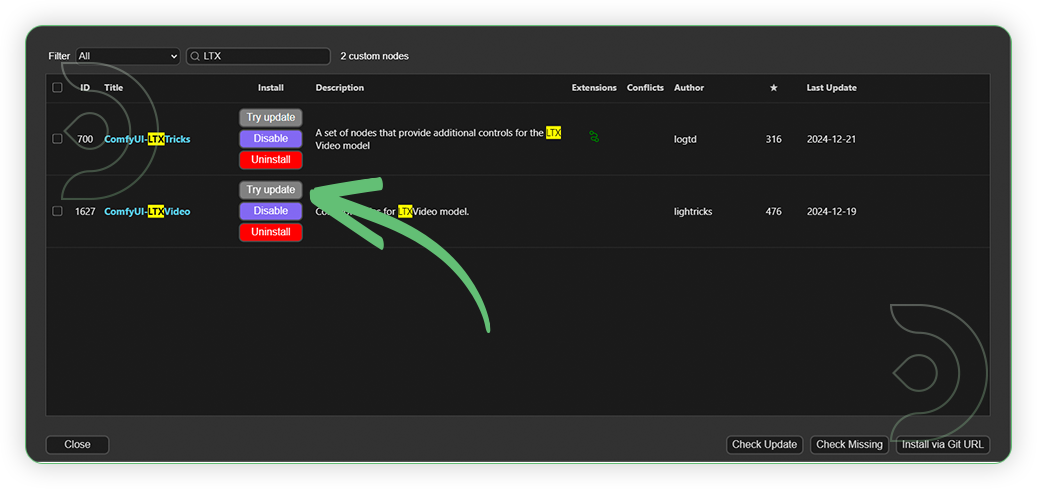Uninstall ComfyUI-LTXVideo
This screenshot has height=489, width=1037.
point(270,232)
